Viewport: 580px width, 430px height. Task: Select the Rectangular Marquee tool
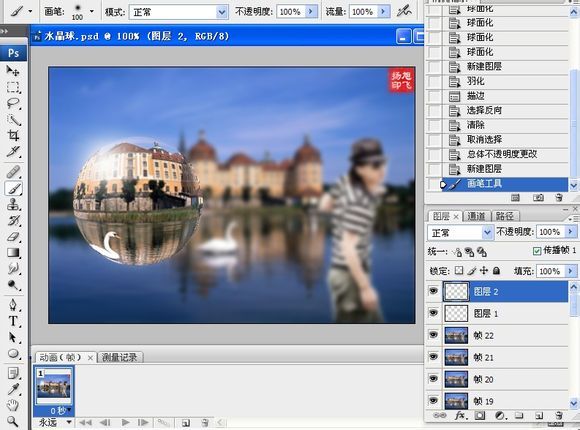[x=13, y=87]
